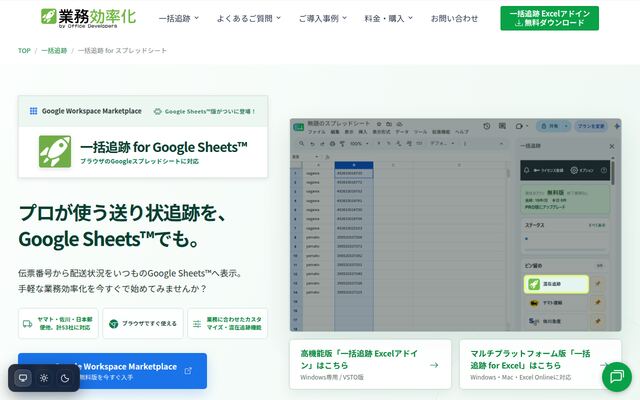Click the Google Sheets™版がついに登場 badge text
The width and height of the screenshot is (640, 400).
tap(210, 111)
